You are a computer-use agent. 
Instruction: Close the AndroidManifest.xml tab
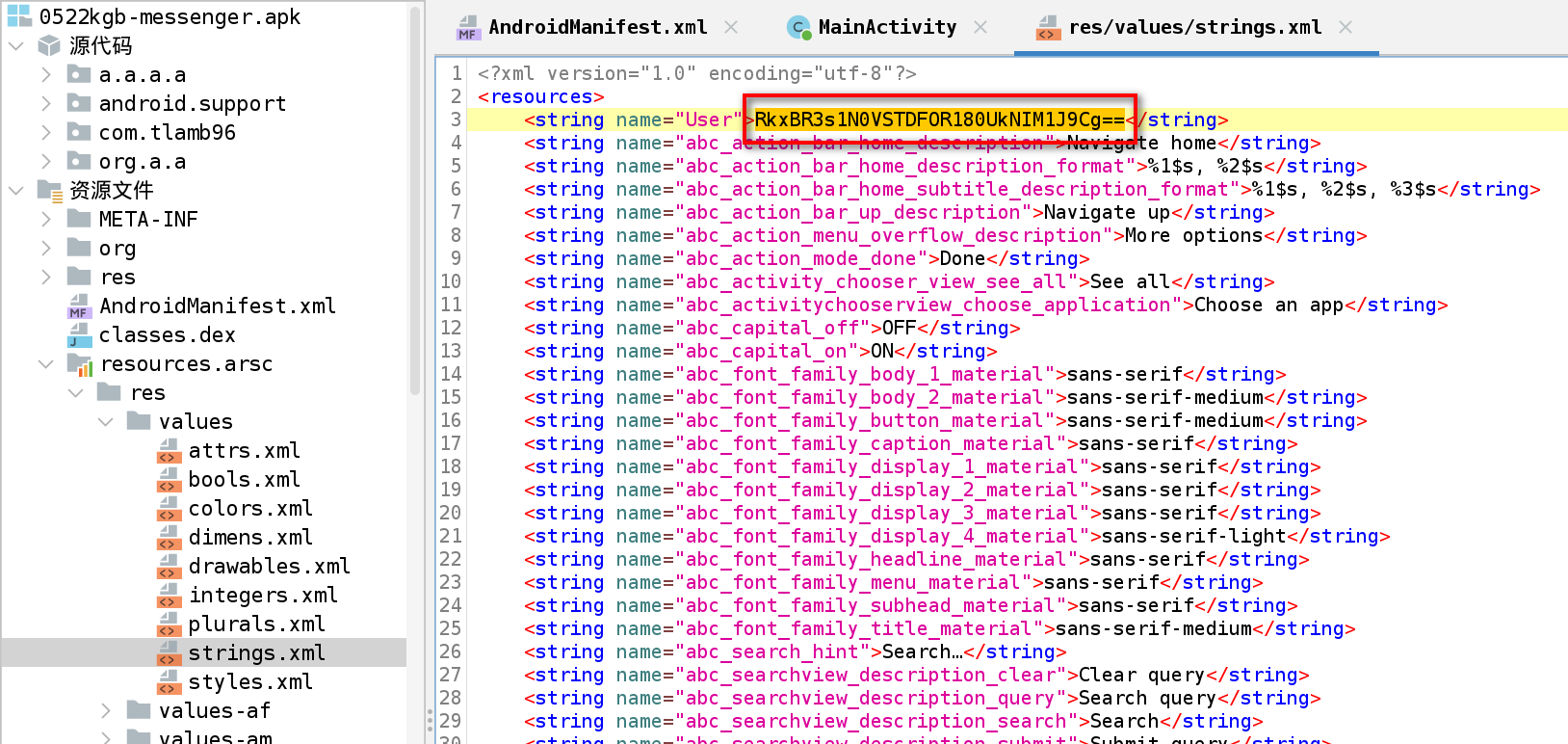point(731,27)
